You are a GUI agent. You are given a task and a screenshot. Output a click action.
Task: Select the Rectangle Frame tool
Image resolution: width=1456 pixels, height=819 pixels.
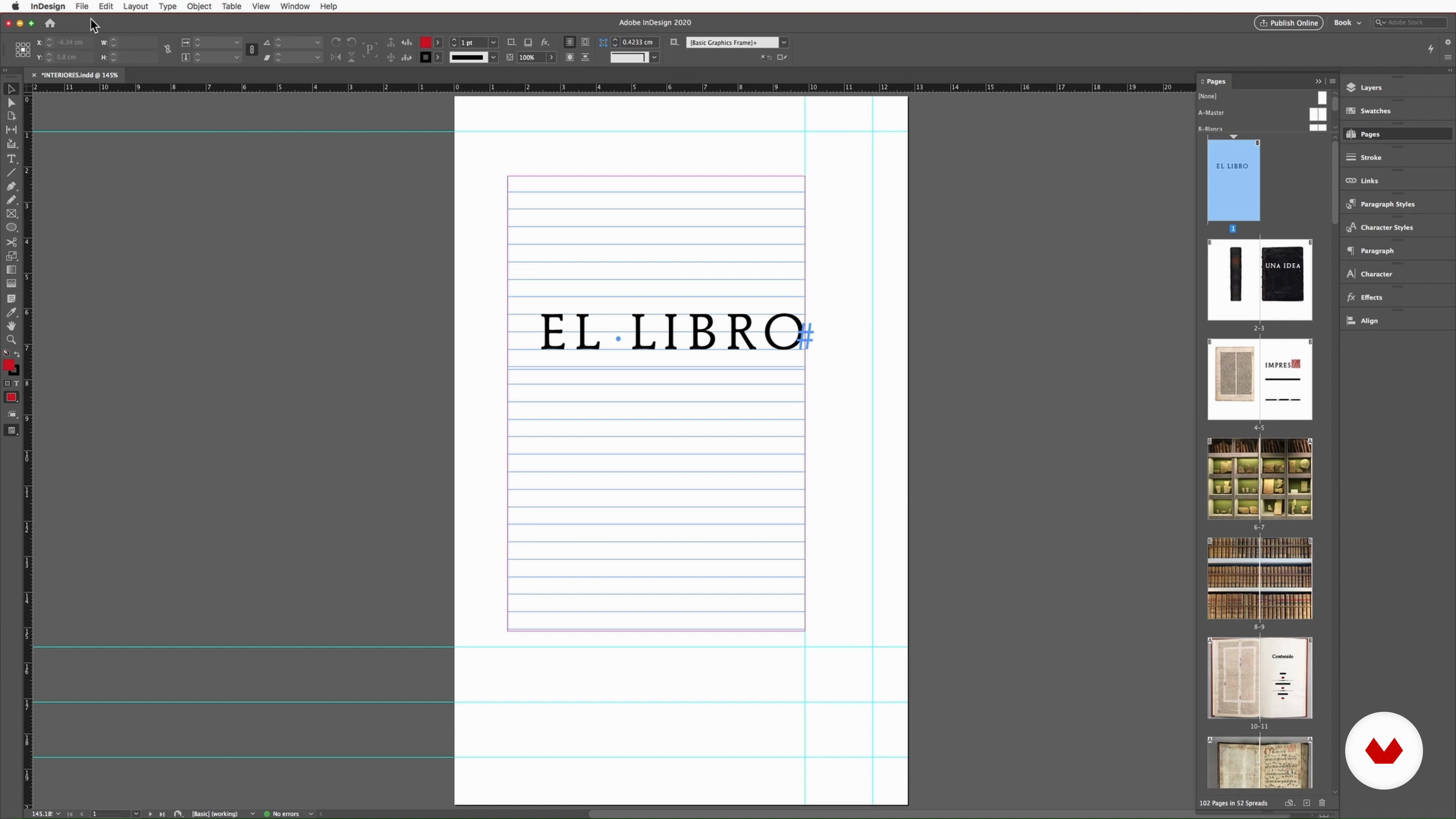point(11,213)
